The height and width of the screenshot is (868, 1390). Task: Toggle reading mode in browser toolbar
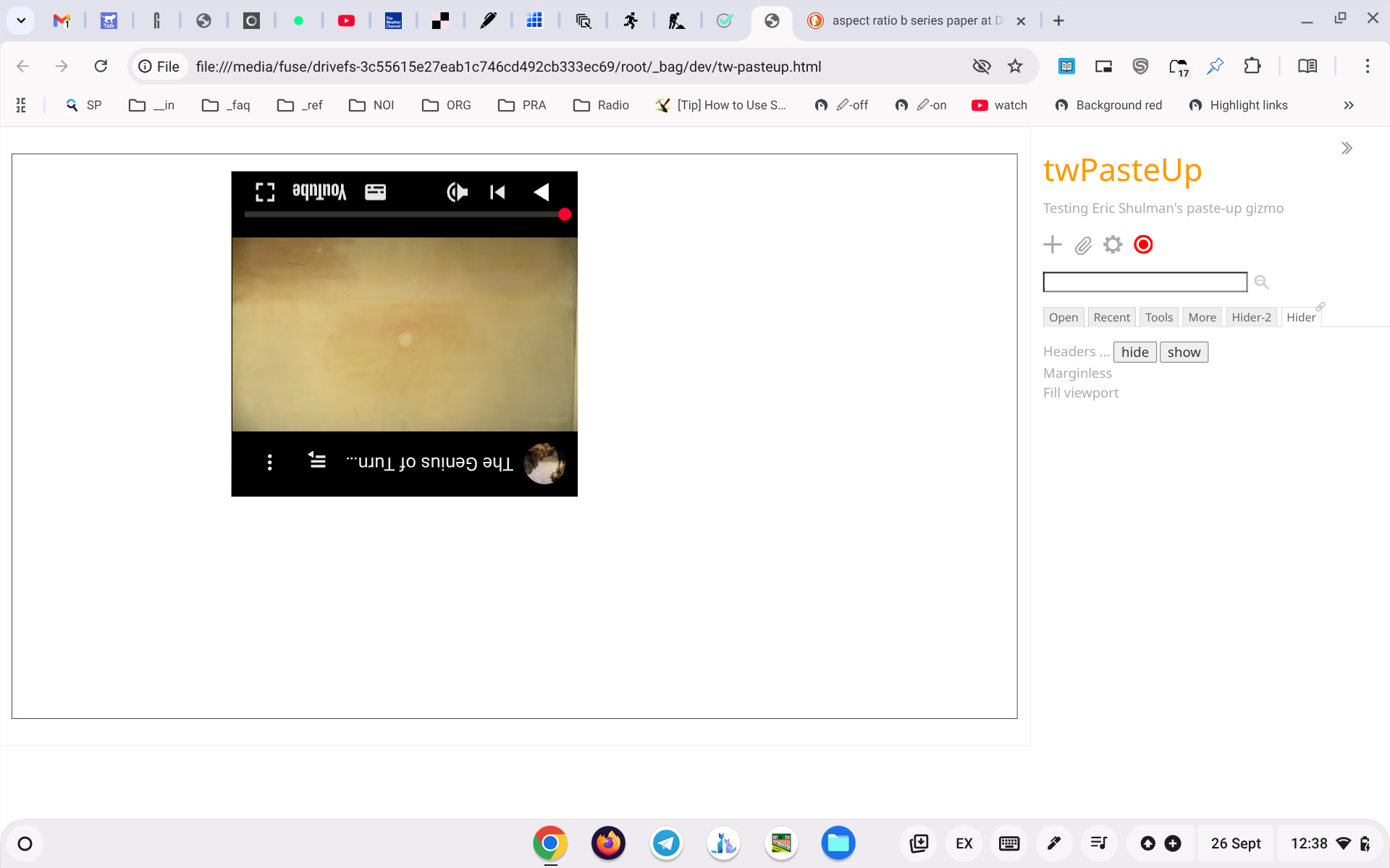click(1307, 67)
